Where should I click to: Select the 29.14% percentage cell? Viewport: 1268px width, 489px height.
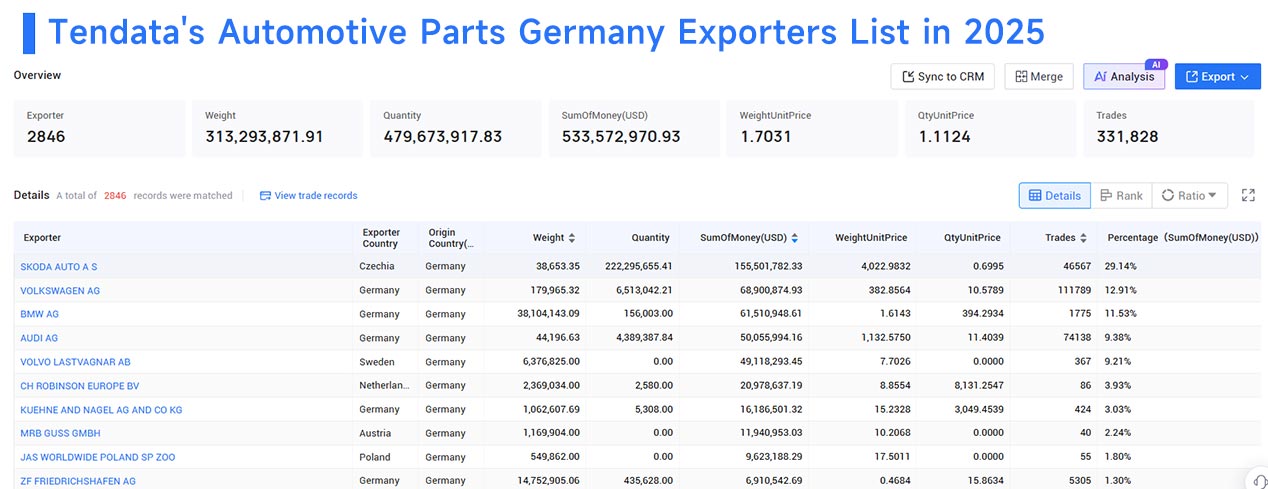click(1120, 267)
